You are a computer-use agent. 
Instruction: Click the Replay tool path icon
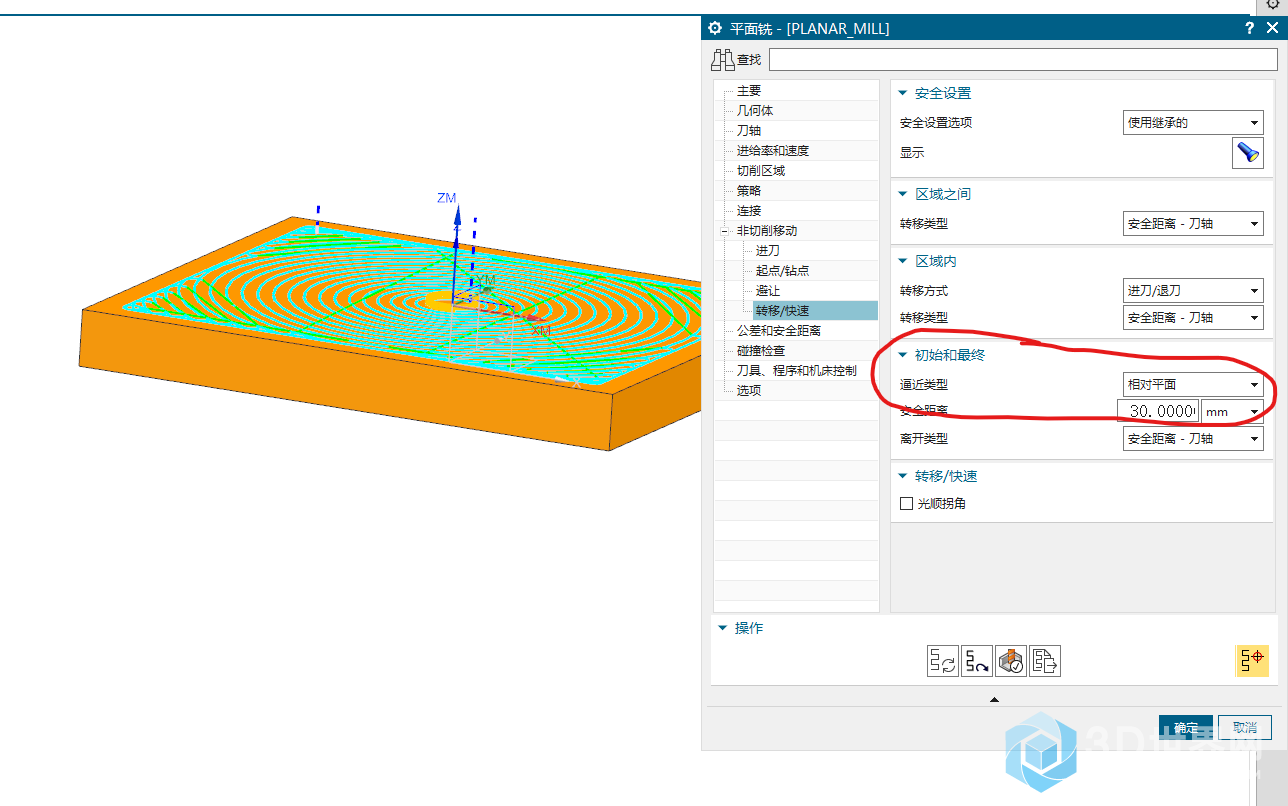coord(977,661)
